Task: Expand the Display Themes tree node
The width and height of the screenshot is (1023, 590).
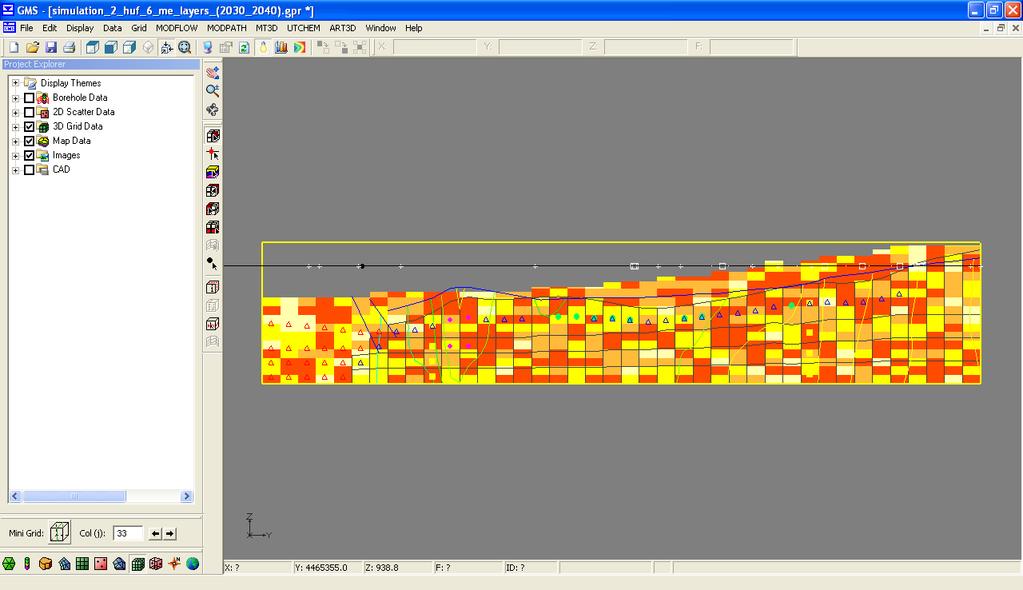Action: click(x=16, y=83)
